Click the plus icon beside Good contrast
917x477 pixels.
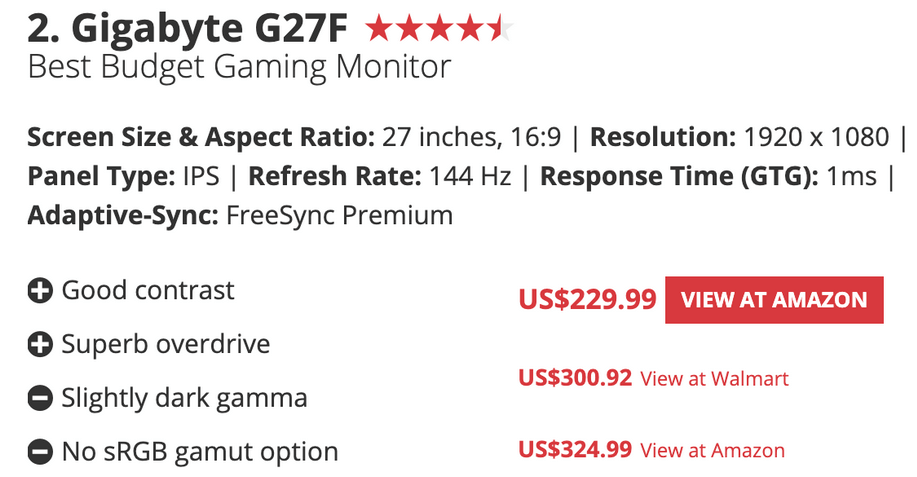(x=40, y=290)
